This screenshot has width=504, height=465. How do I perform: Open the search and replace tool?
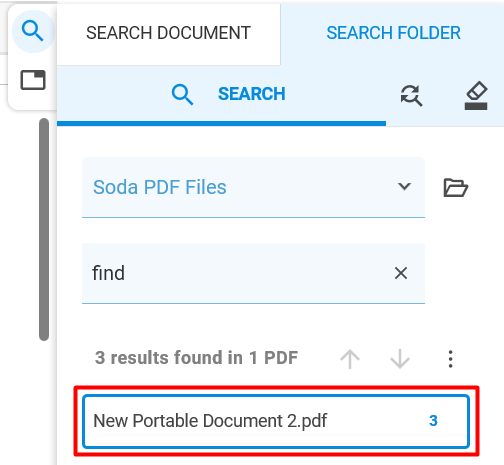(411, 95)
